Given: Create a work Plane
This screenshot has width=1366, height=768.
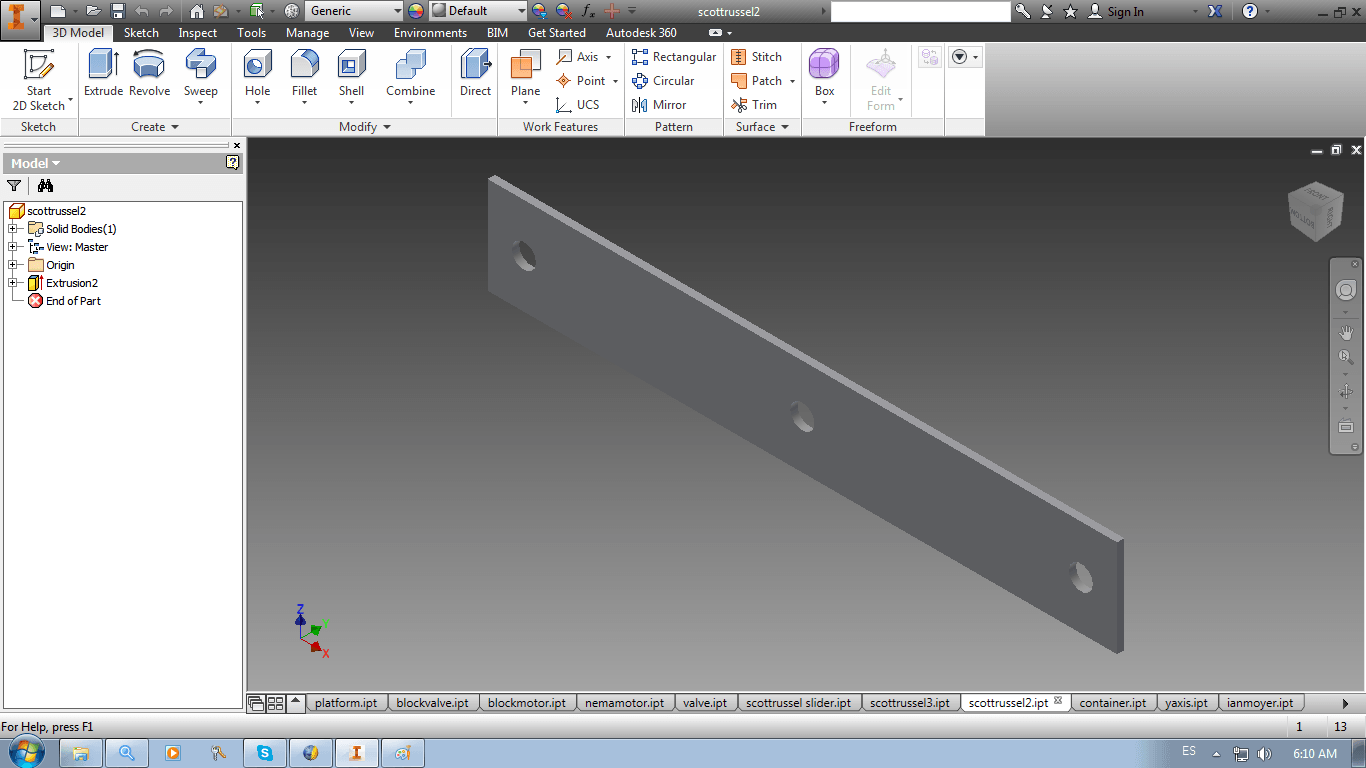Looking at the screenshot, I should (525, 78).
